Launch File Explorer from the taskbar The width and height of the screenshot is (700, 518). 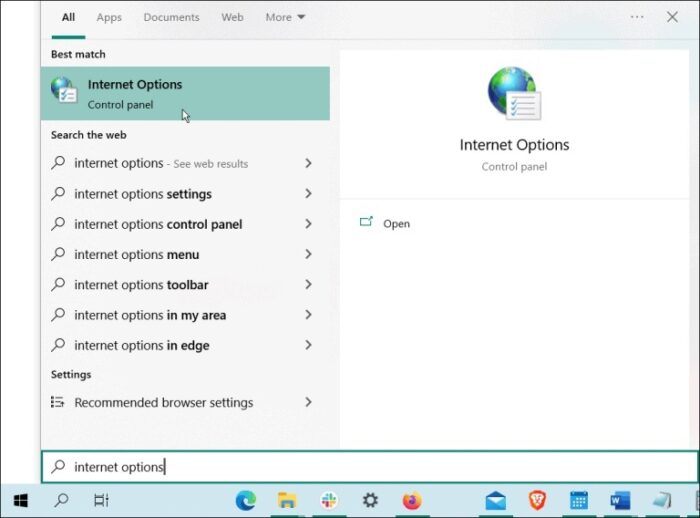[287, 501]
